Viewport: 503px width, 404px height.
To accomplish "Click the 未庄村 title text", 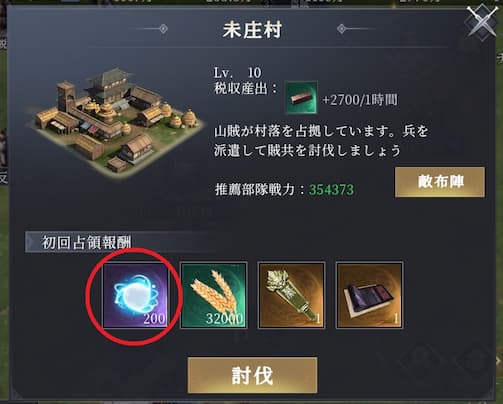I will coord(252,30).
